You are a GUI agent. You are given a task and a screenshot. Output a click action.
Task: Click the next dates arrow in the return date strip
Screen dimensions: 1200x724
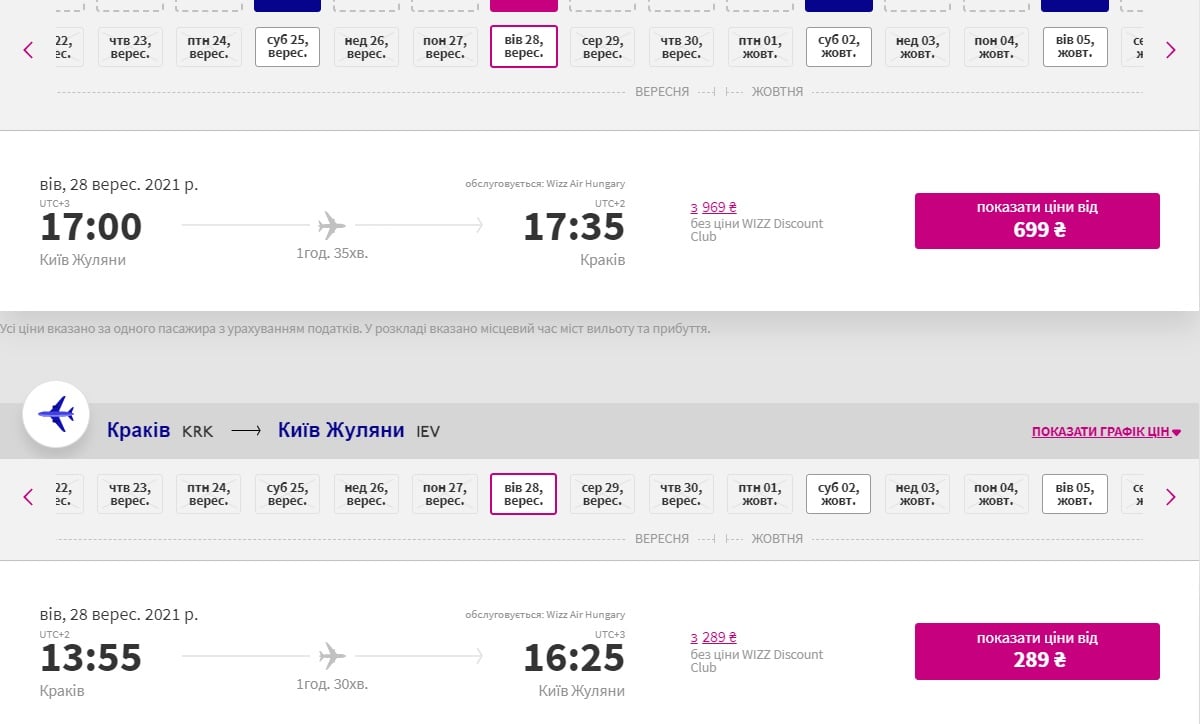[x=1171, y=496]
